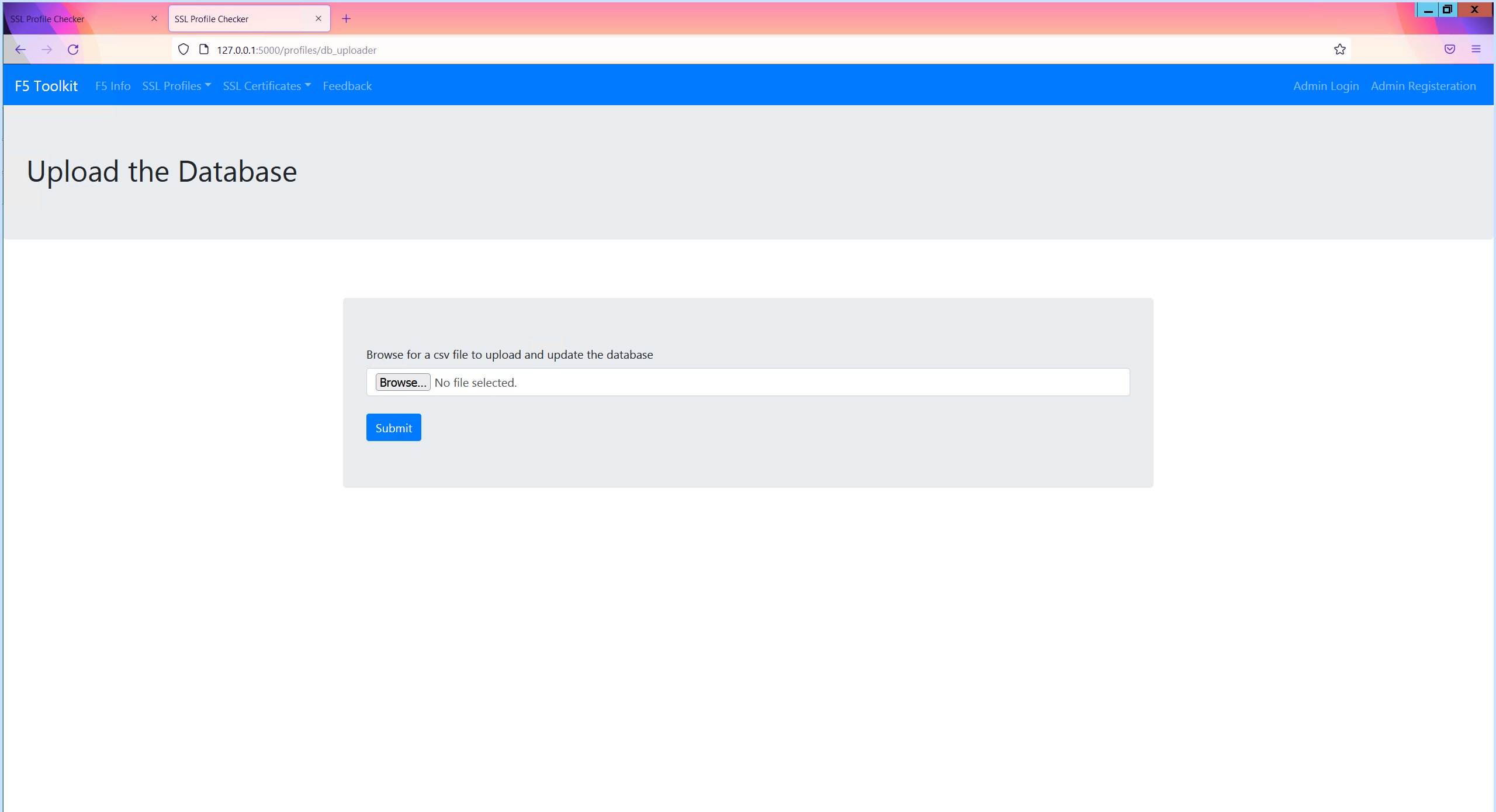Open the Pocket save icon
This screenshot has height=812, width=1496.
[1449, 50]
